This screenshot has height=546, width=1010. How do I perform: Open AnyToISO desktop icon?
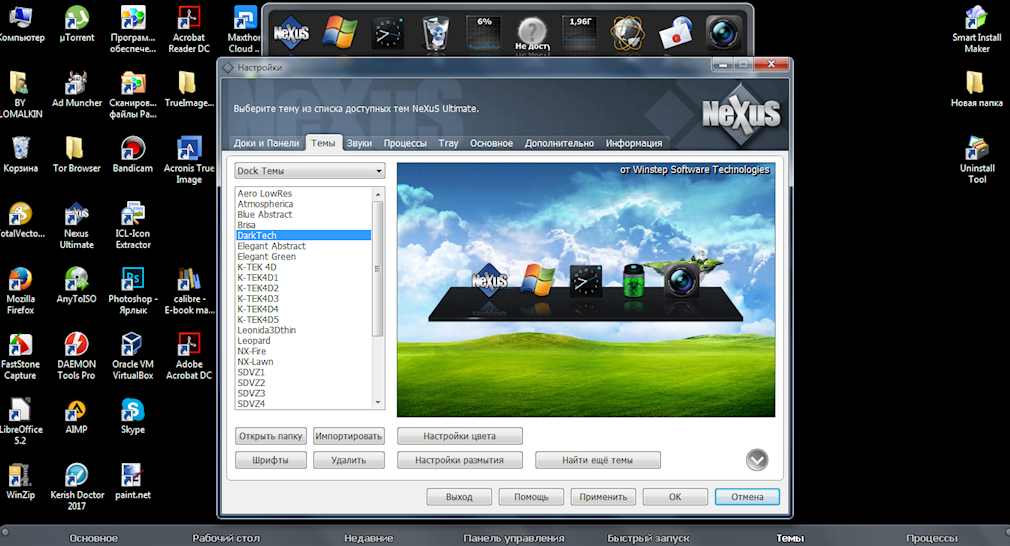coord(77,285)
